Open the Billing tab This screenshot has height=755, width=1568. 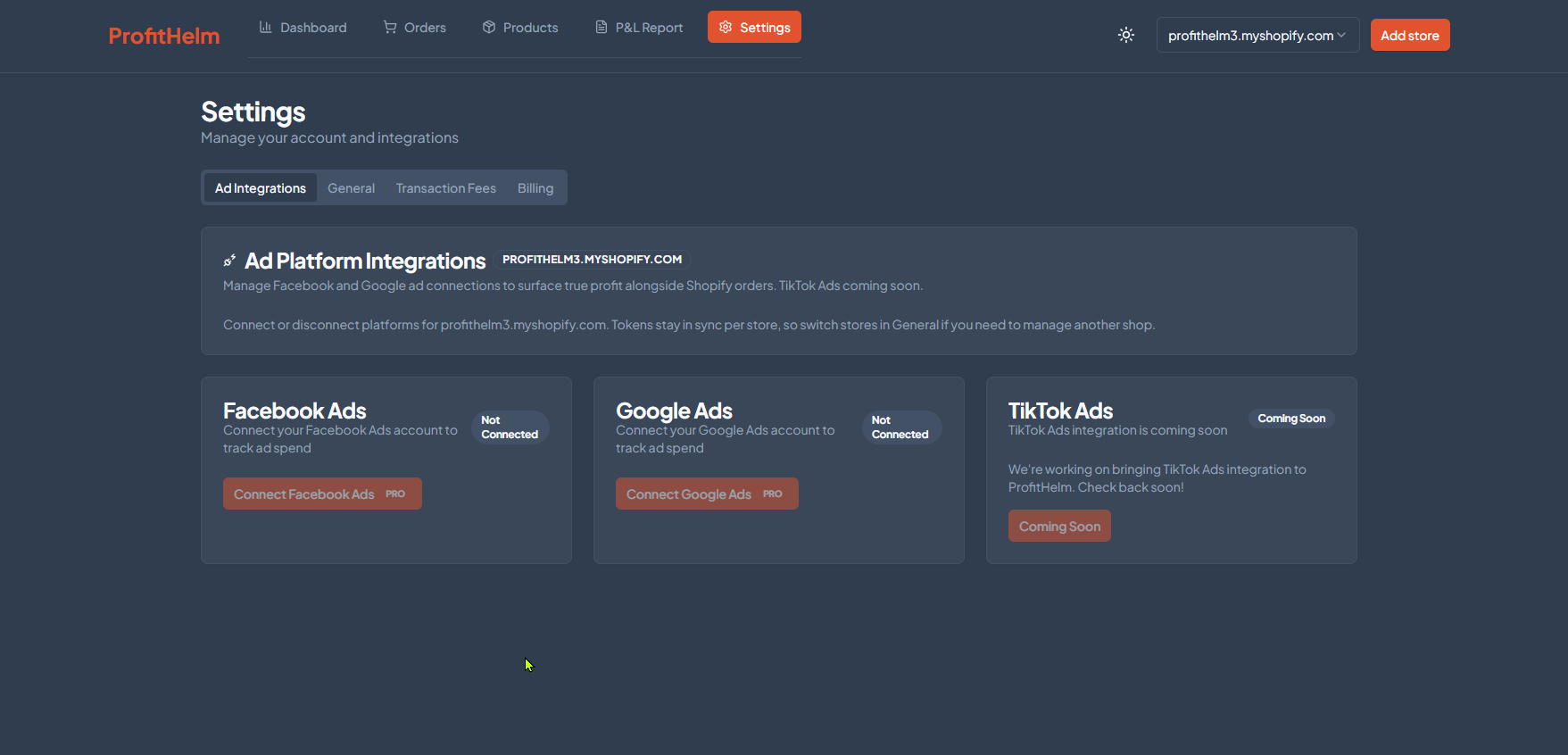tap(535, 187)
